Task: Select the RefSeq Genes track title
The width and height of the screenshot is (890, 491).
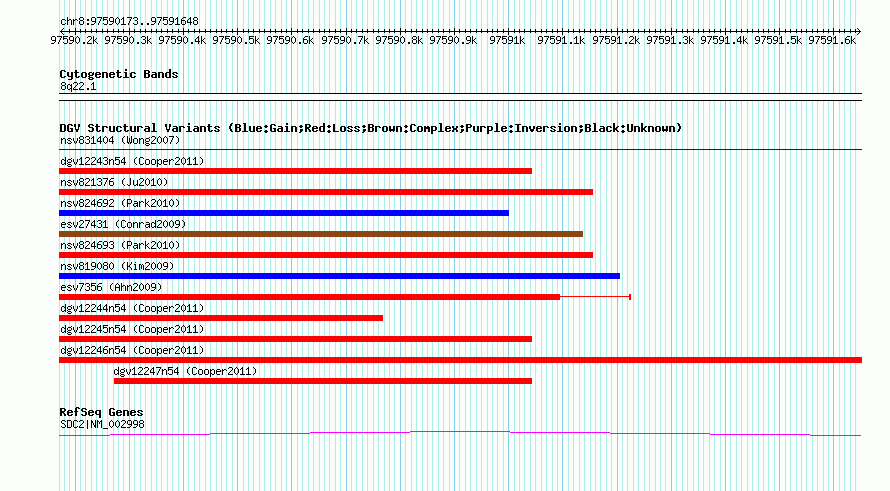Action: pyautogui.click(x=102, y=412)
